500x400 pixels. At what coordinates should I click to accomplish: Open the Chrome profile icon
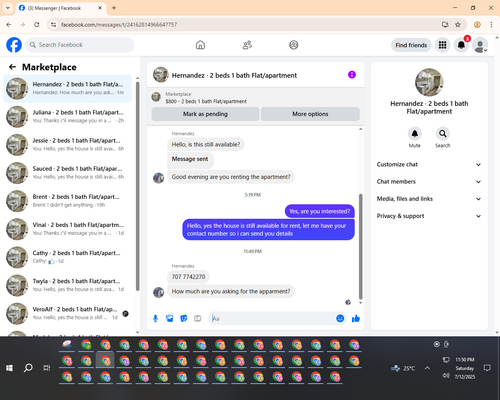[x=477, y=25]
